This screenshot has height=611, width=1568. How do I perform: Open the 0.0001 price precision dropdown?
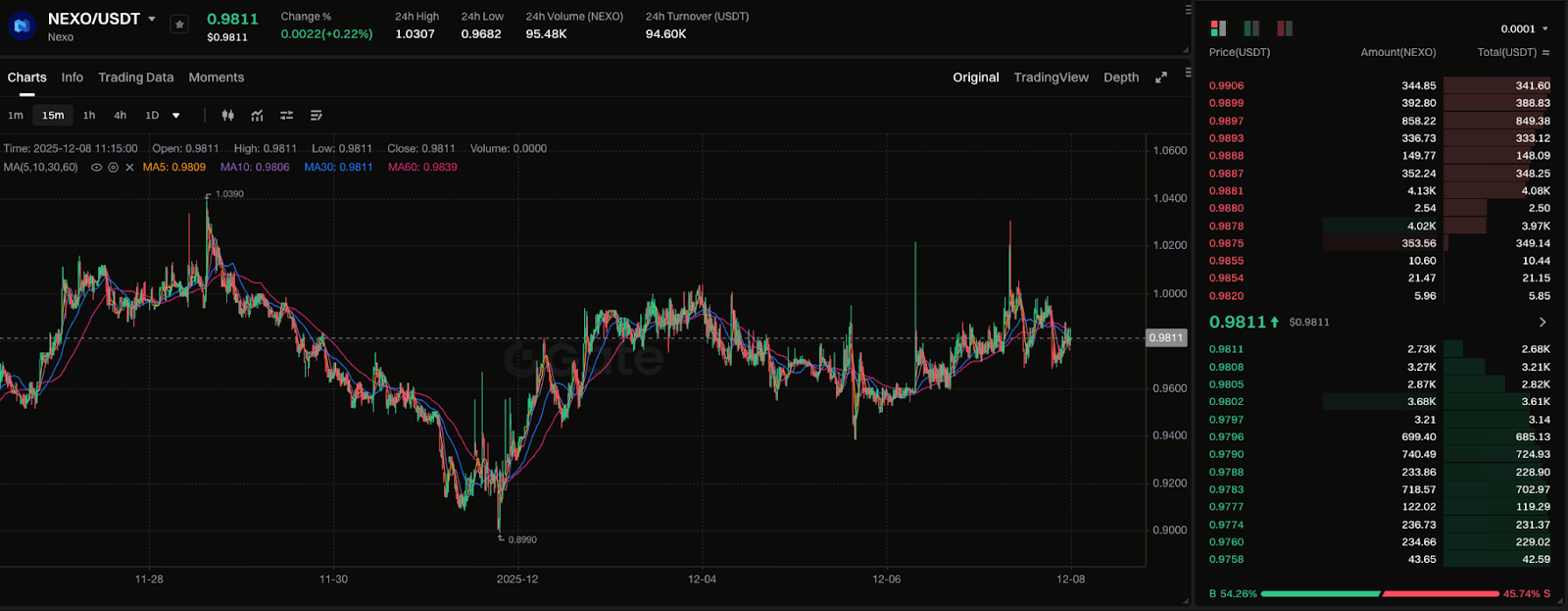point(1525,28)
